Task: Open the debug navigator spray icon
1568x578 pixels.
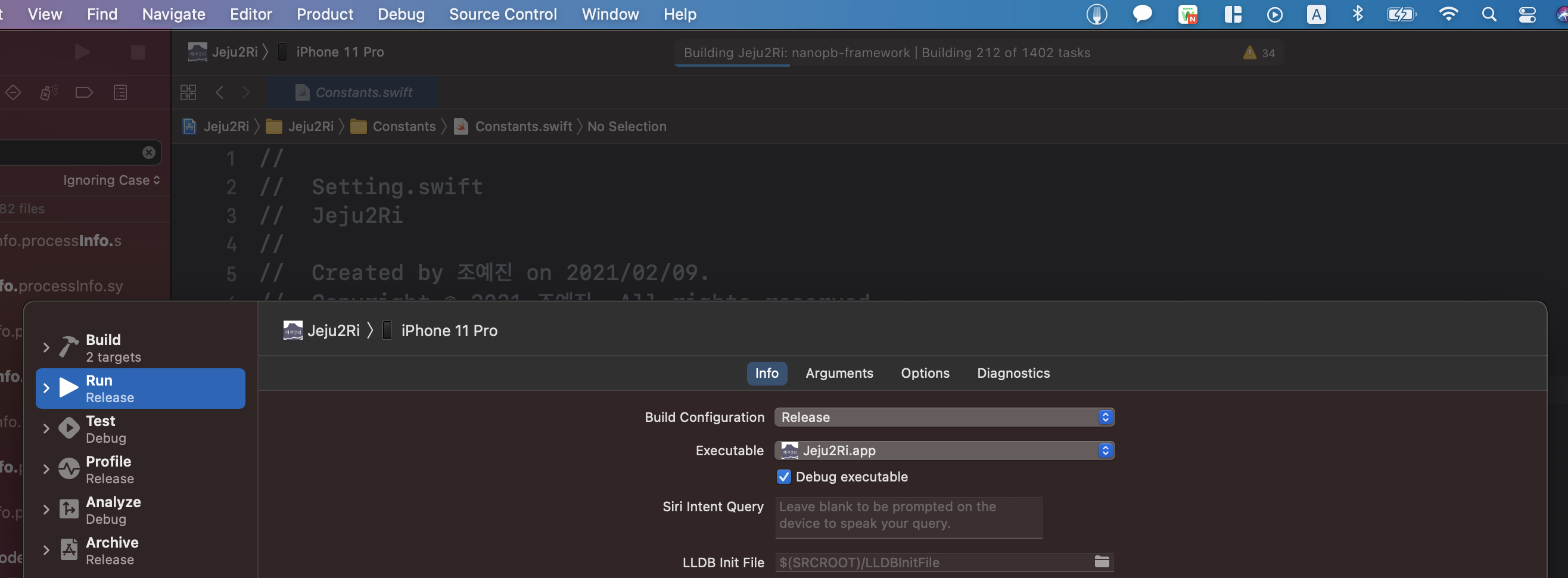Action: pos(49,92)
